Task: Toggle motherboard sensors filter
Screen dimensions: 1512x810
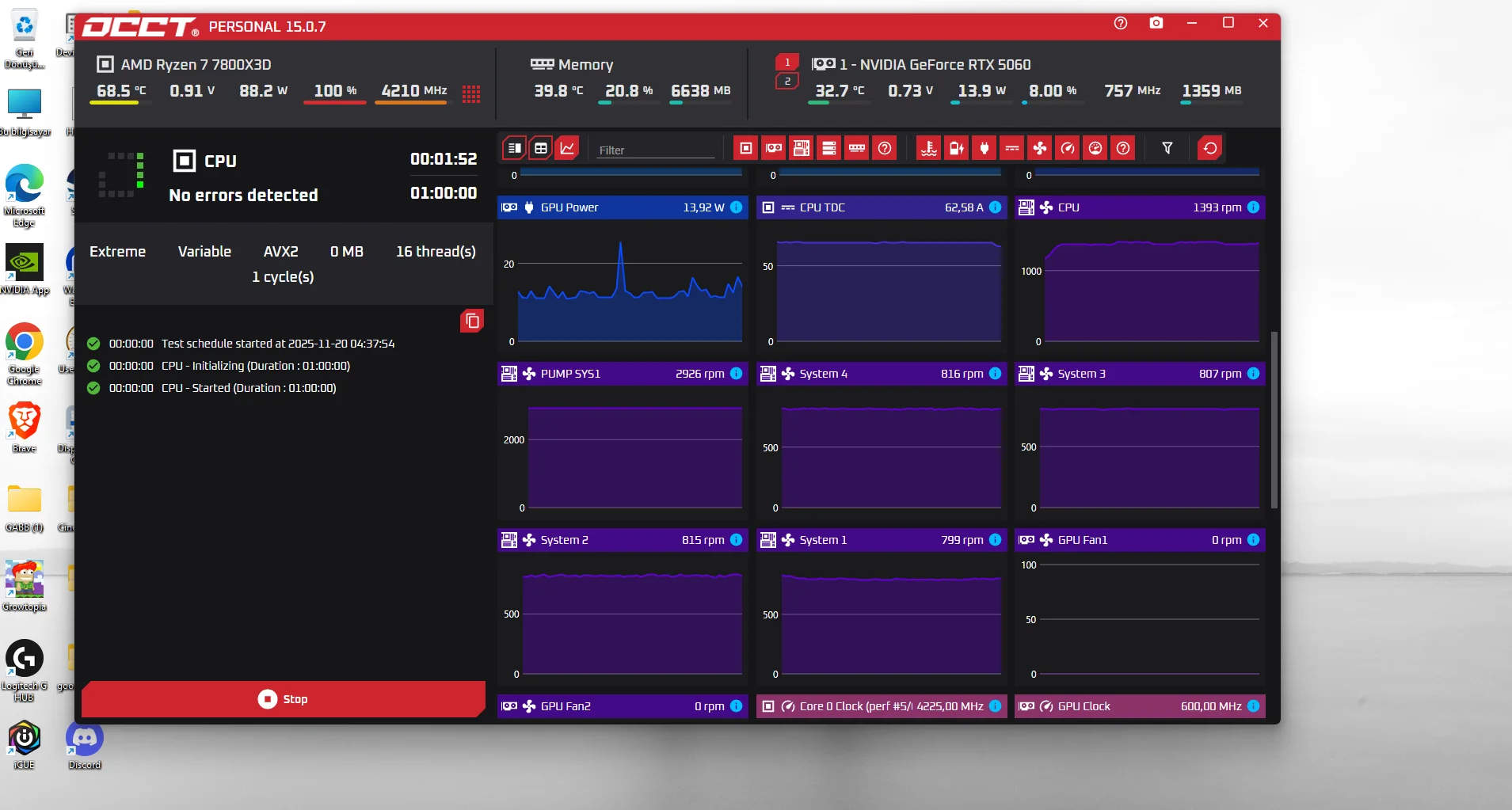Action: pyautogui.click(x=802, y=148)
